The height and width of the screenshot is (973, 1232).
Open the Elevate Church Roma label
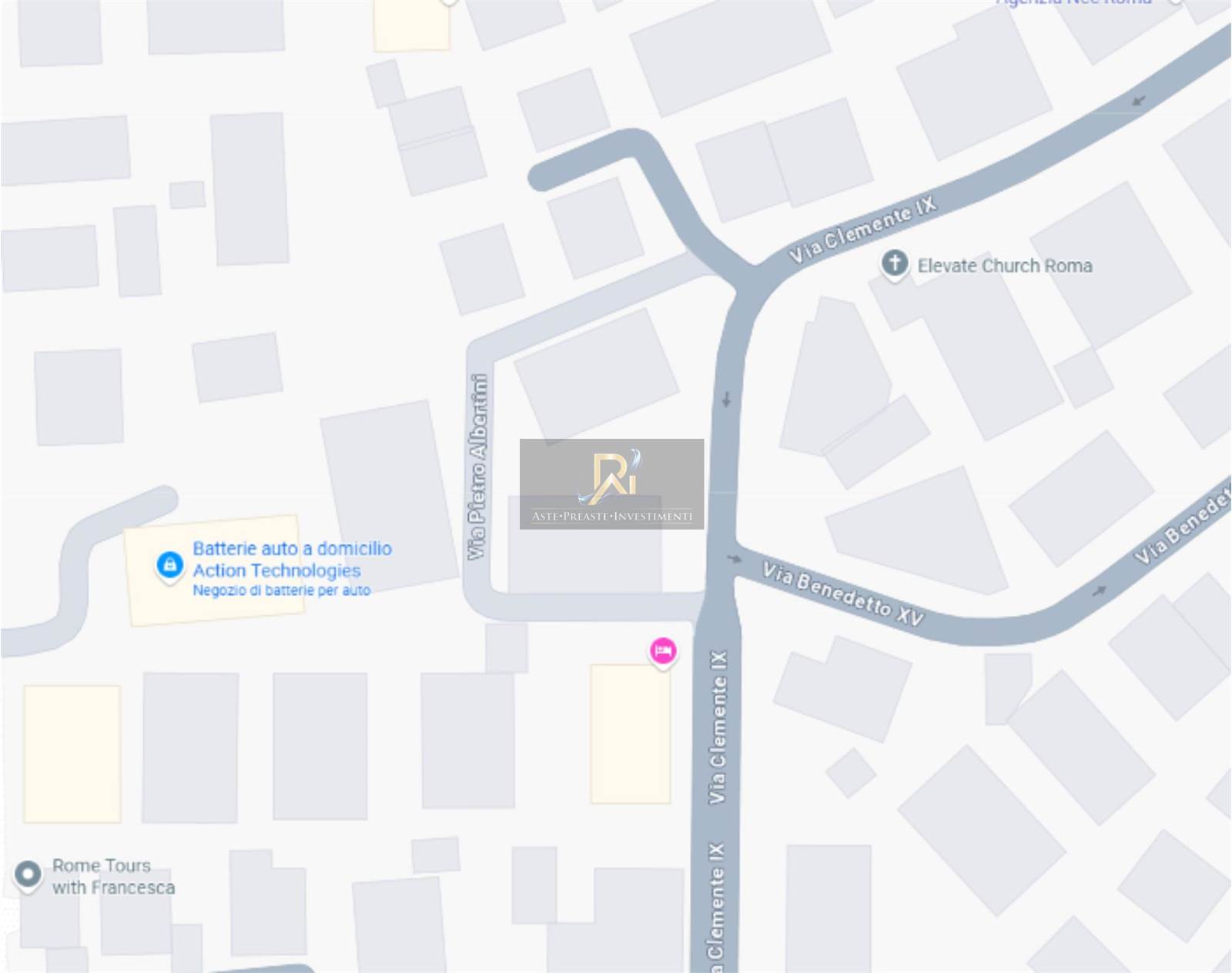point(1004,266)
